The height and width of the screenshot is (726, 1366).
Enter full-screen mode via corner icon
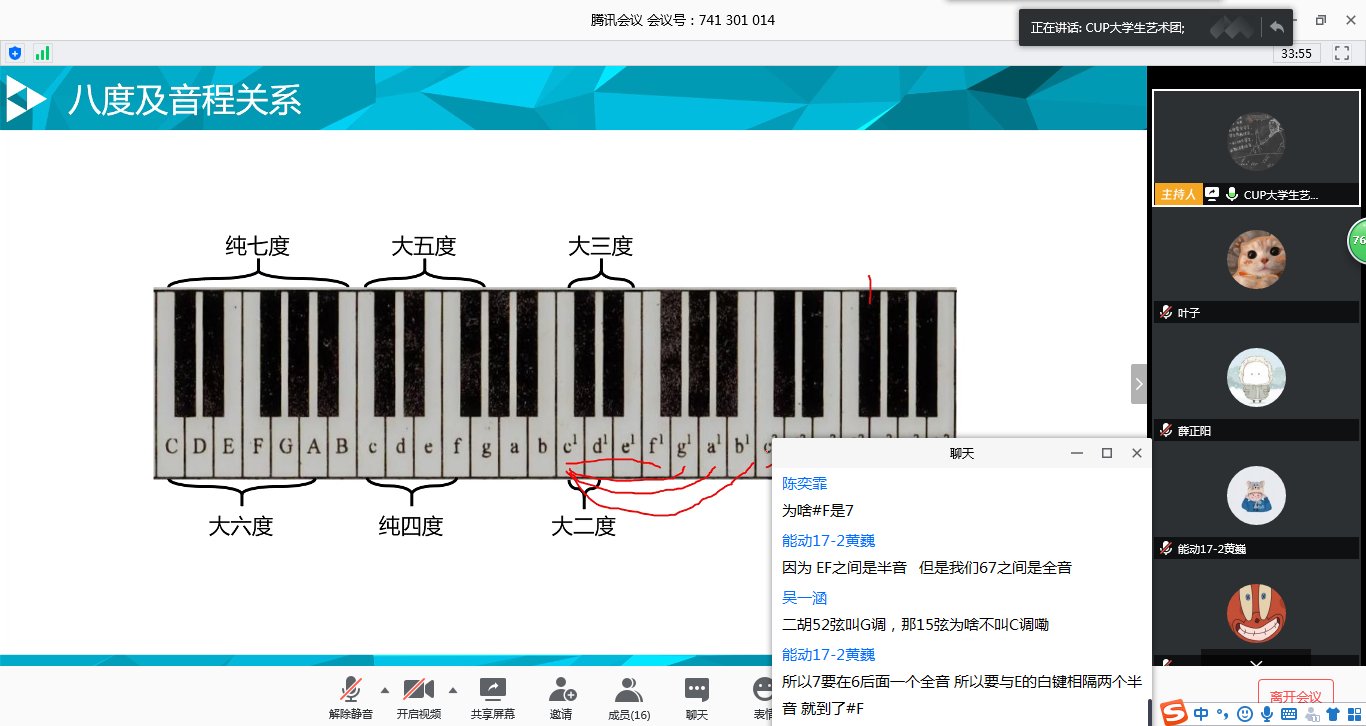pos(1341,53)
